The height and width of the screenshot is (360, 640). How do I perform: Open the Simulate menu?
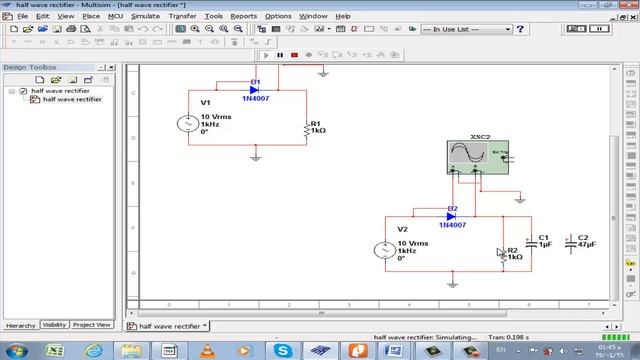tap(145, 16)
